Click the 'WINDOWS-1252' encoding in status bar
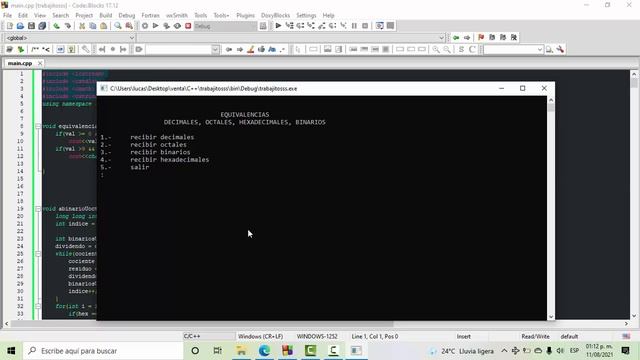The image size is (640, 360). click(x=317, y=336)
